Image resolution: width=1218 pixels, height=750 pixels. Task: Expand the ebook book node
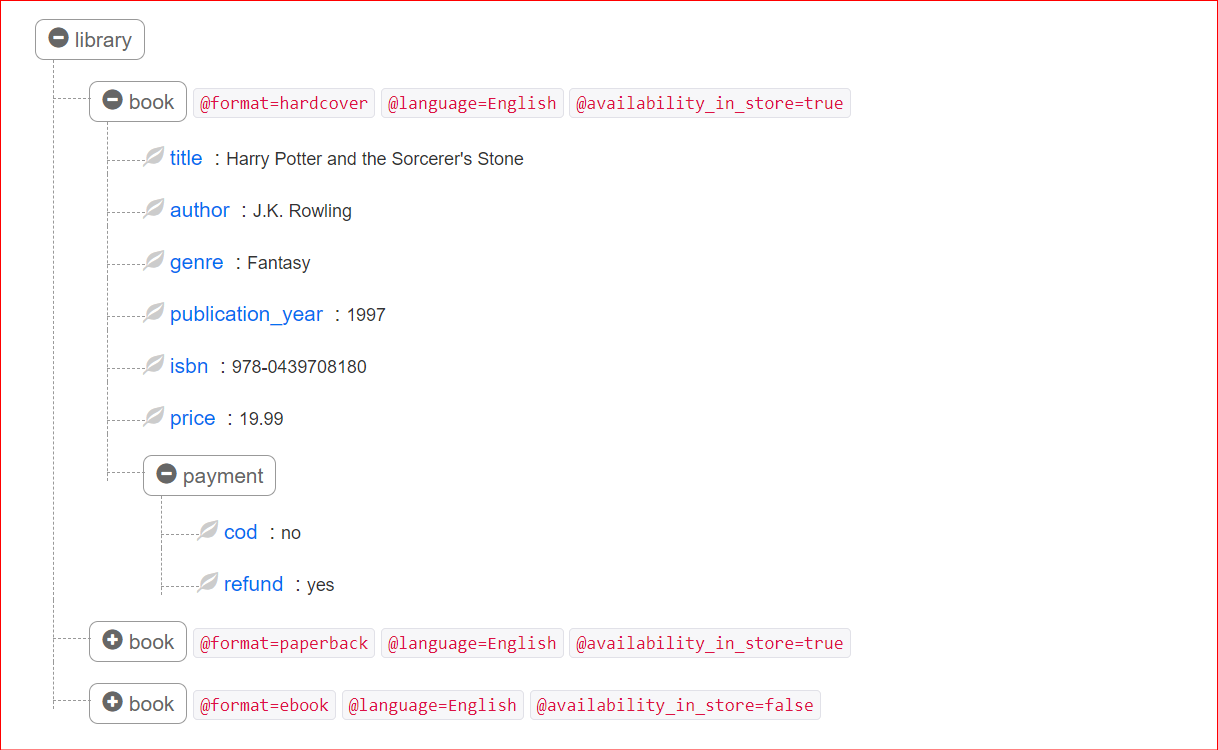coord(113,703)
